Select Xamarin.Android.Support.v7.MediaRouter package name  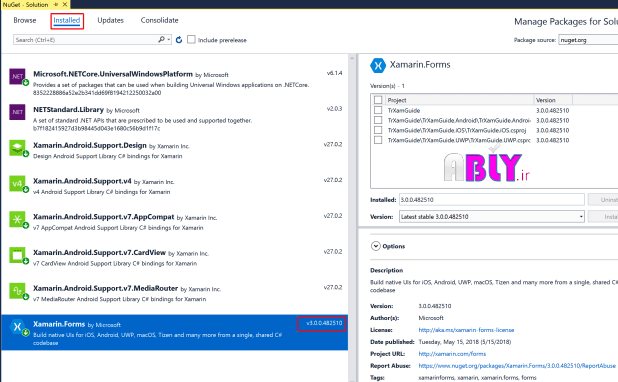106,288
